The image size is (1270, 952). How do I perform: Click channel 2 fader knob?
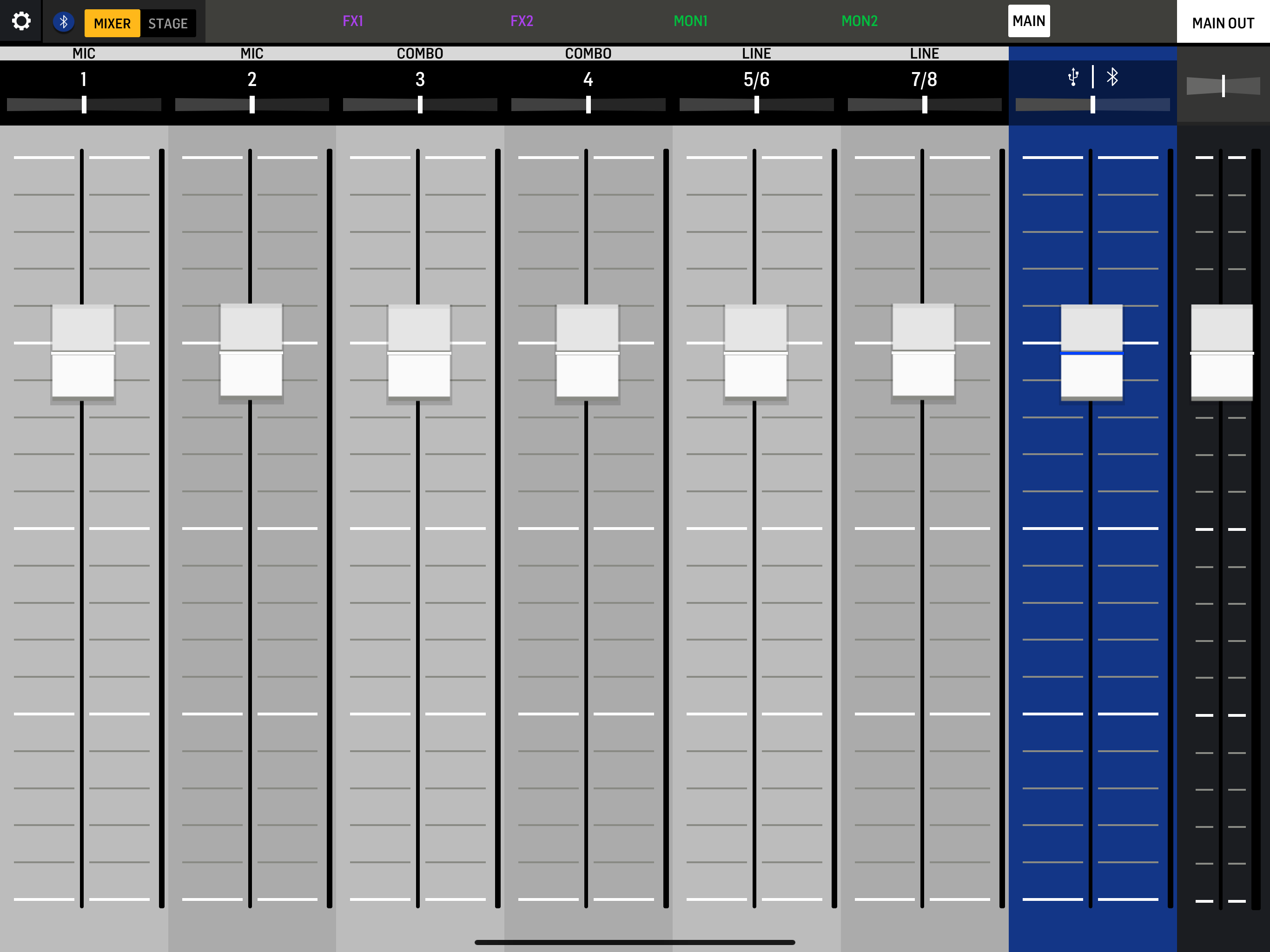click(x=251, y=351)
